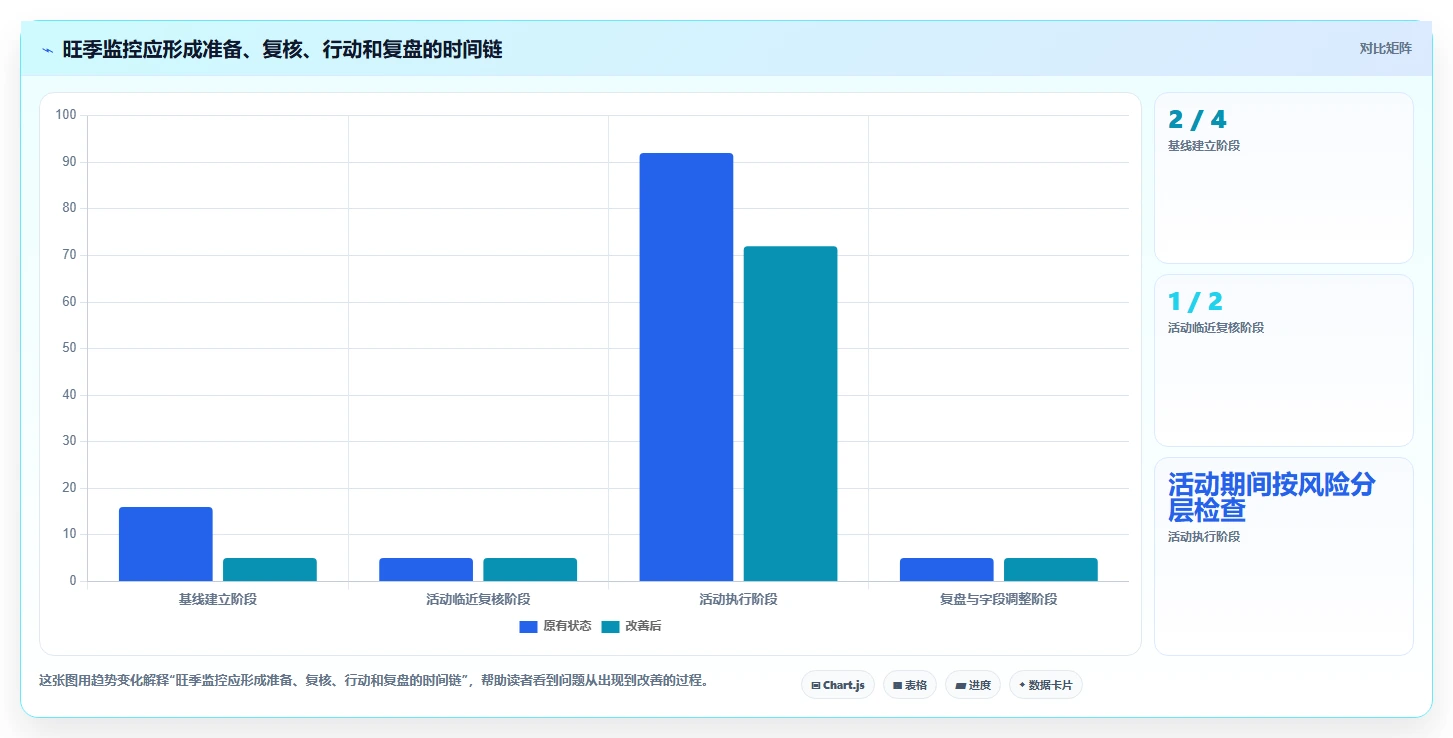Click the 原有状态 legend text
The height and width of the screenshot is (738, 1453).
567,627
